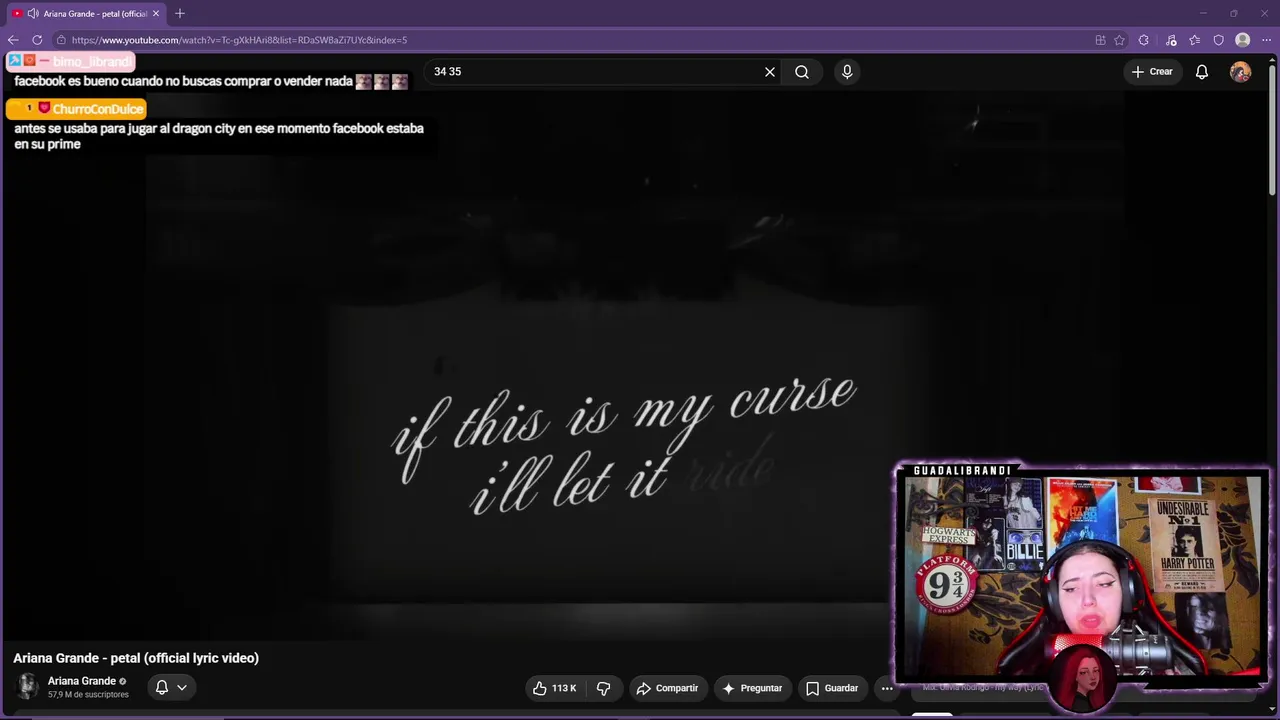This screenshot has height=720, width=1280.
Task: Open the Ariana Grande channel avatar
Action: pyautogui.click(x=27, y=686)
